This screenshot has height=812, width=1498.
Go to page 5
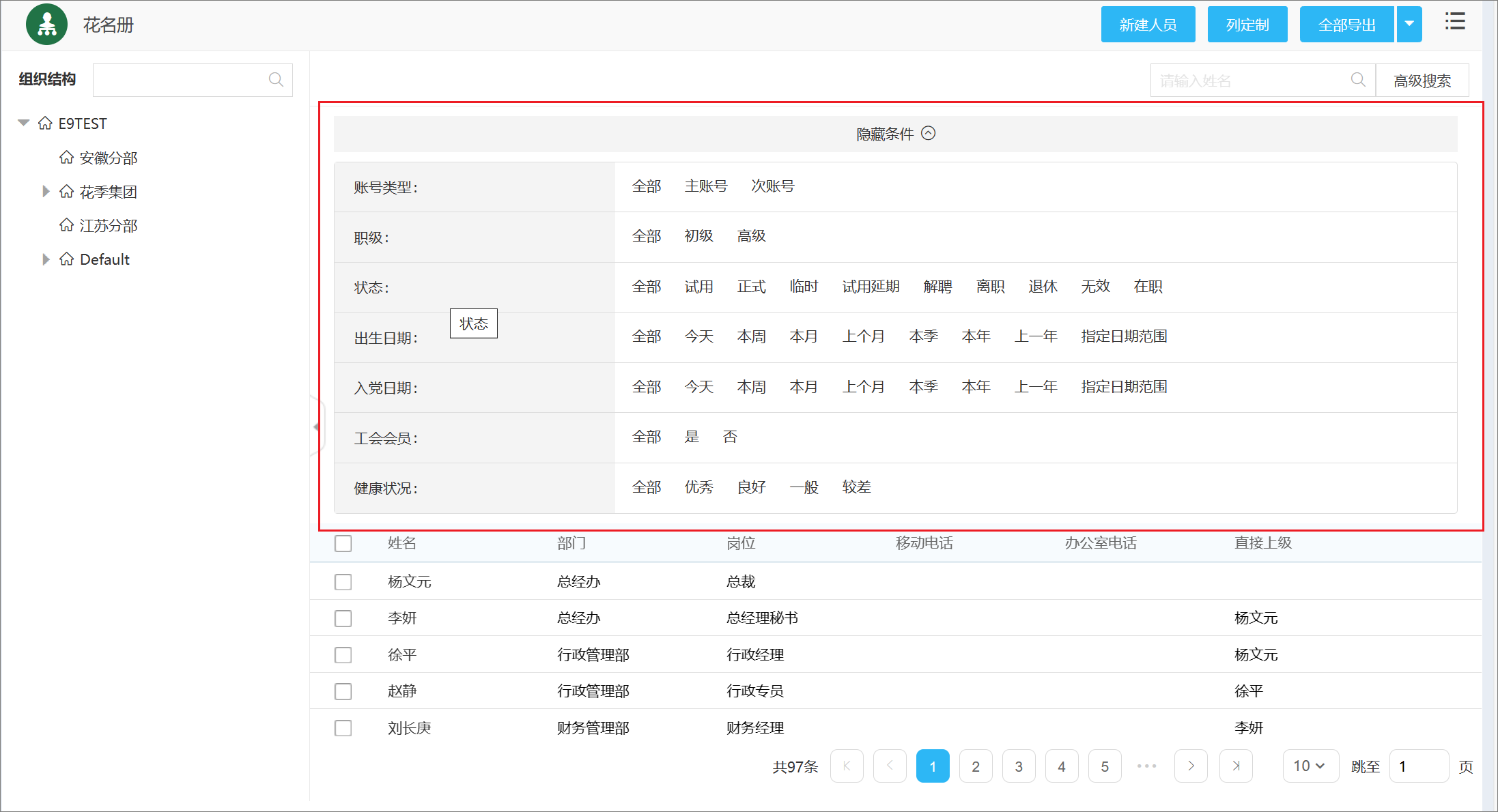(1105, 766)
